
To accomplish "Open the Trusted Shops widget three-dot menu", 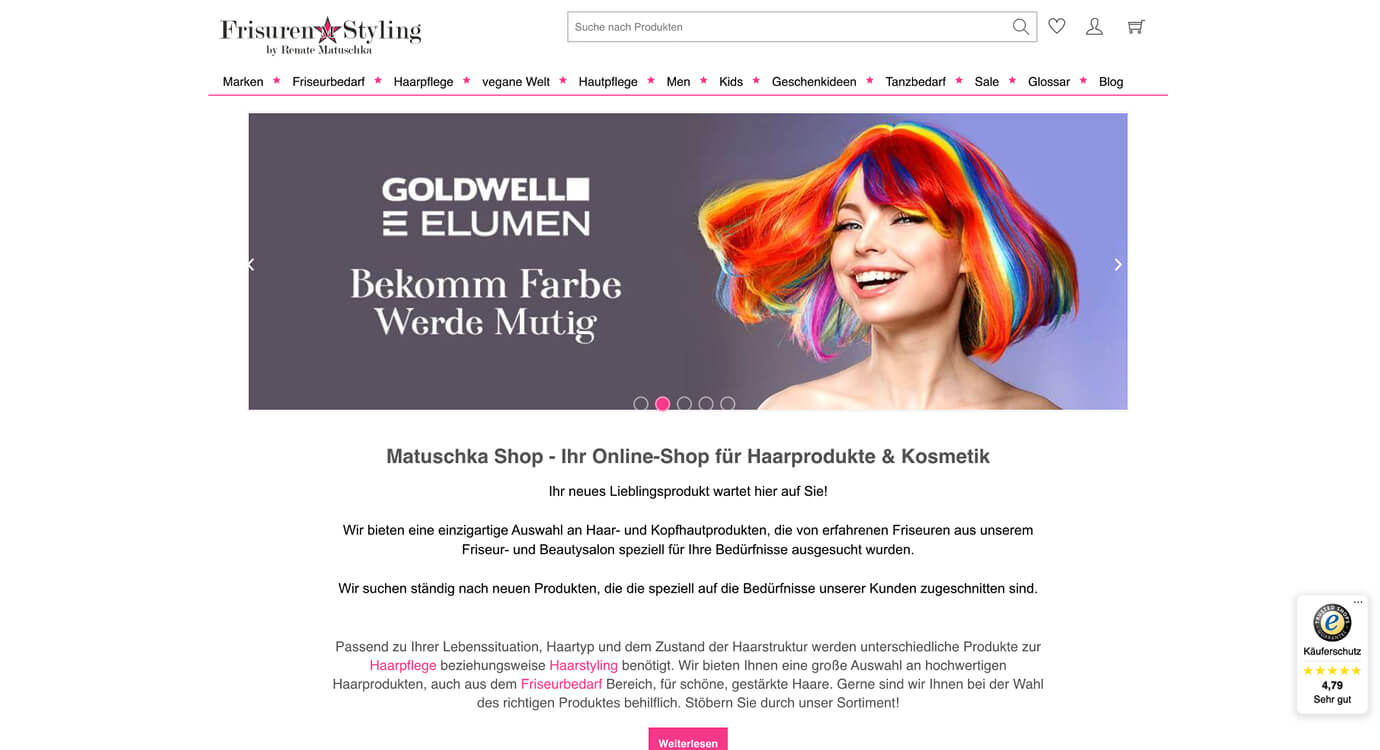I will click(x=1358, y=602).
